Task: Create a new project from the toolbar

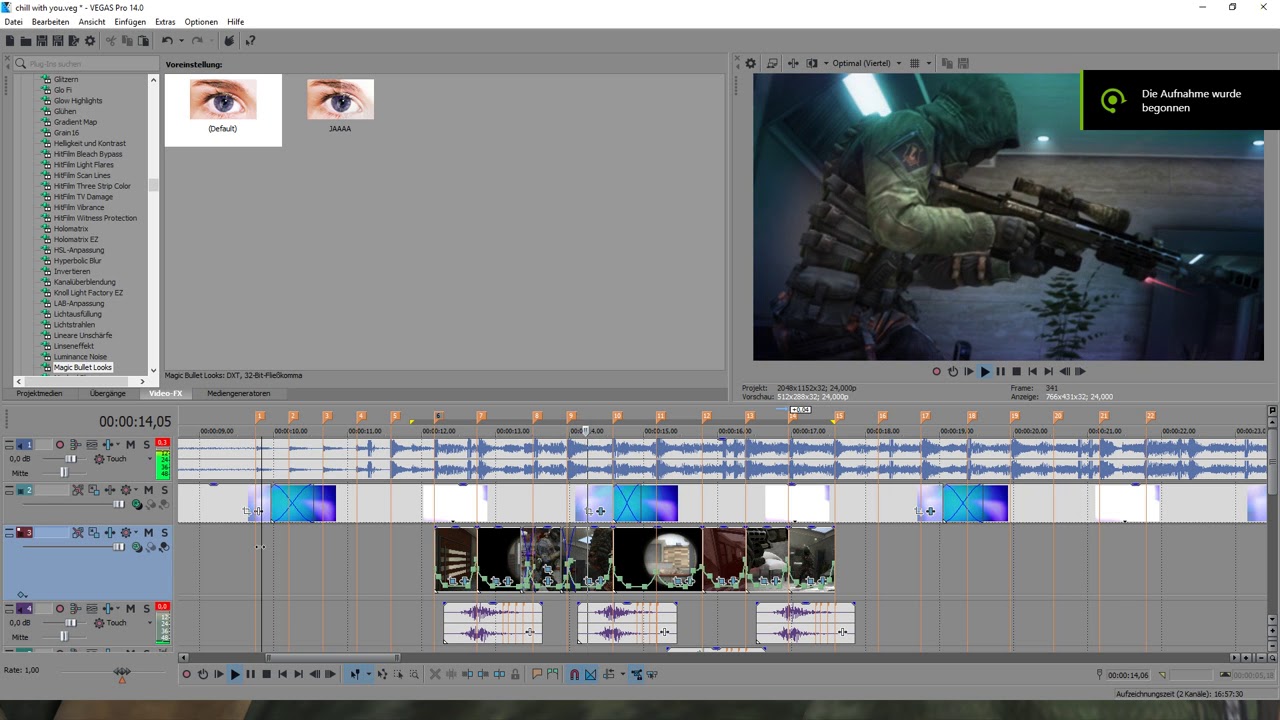Action: [x=10, y=41]
